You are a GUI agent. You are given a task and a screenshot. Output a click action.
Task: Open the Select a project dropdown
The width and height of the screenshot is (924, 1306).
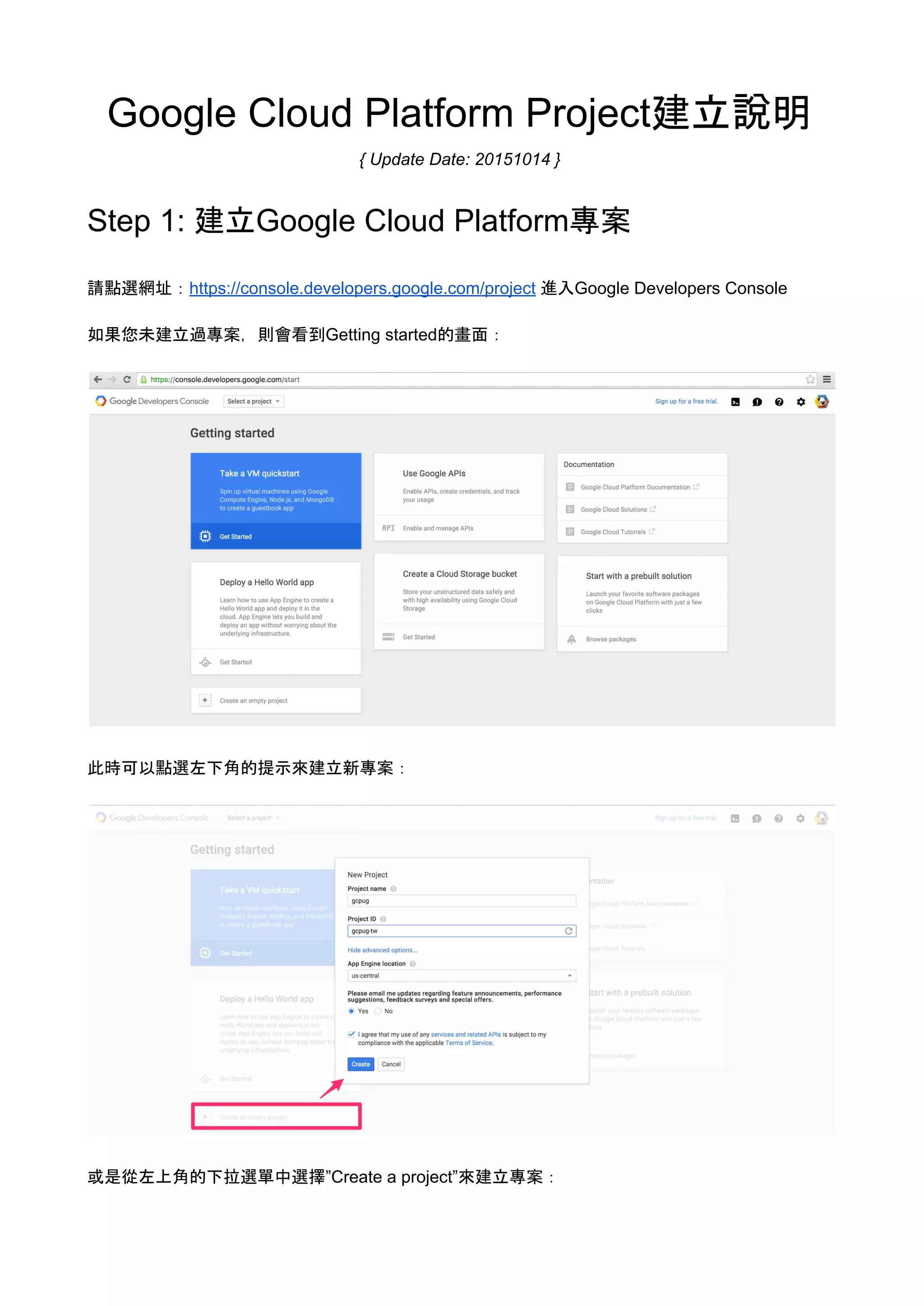tap(254, 401)
